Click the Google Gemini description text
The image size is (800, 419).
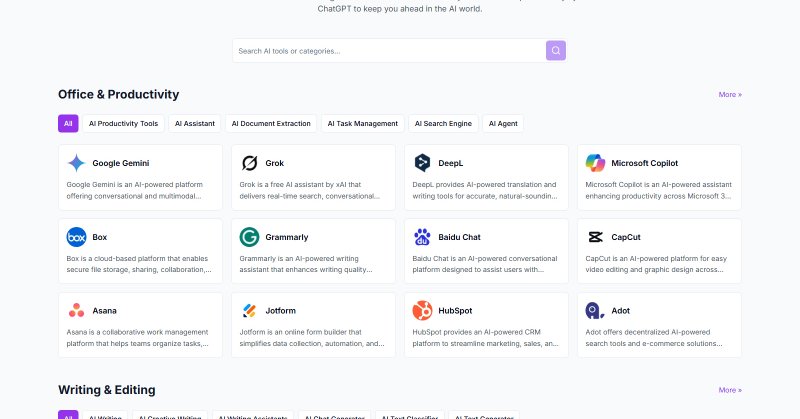(x=135, y=190)
